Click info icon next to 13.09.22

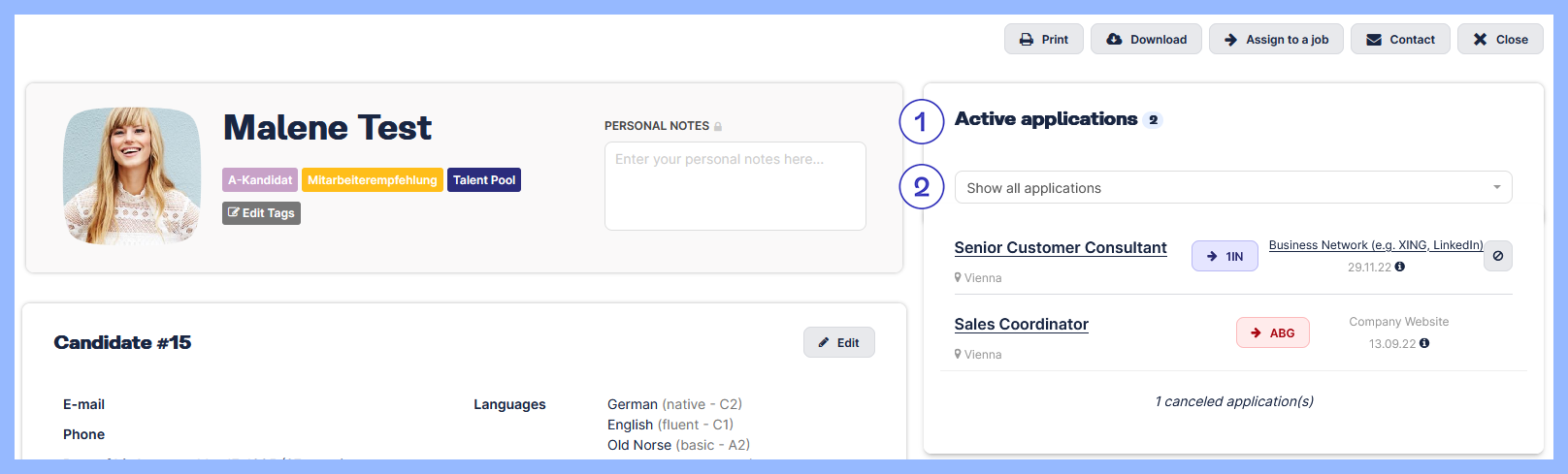pos(1424,343)
